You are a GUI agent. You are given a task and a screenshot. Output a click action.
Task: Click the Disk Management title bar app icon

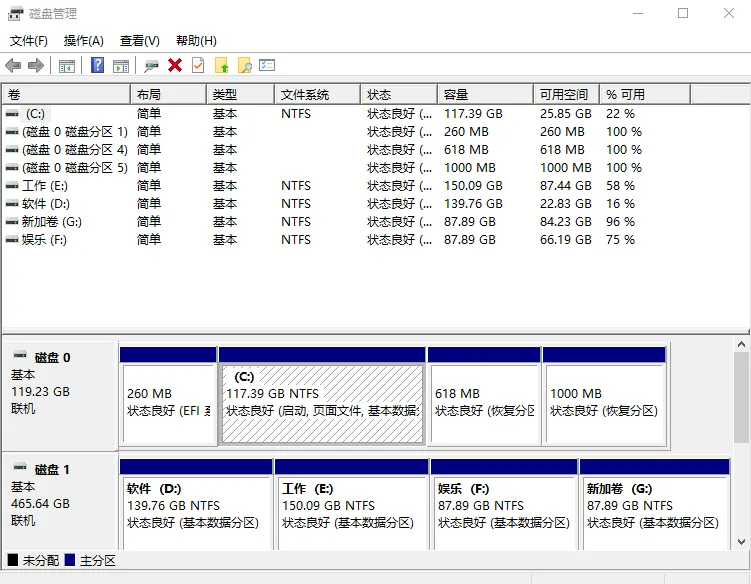click(15, 13)
